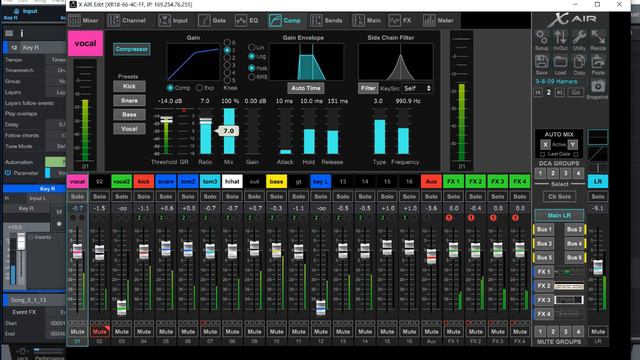
Task: Select RMS detection radio button
Action: click(x=251, y=77)
